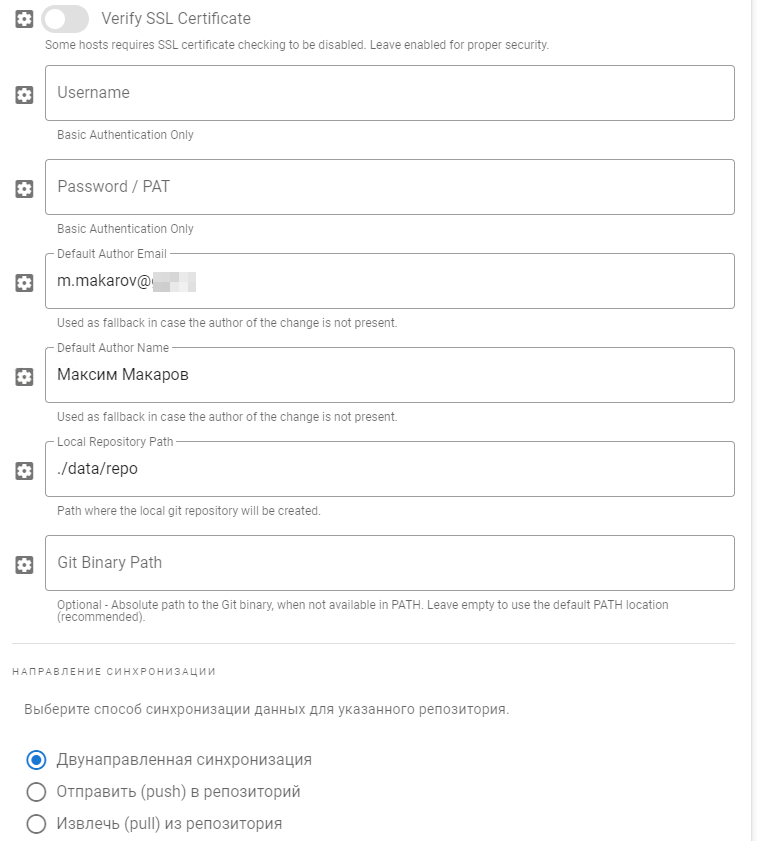This screenshot has height=841, width=757.
Task: Choose Извлечь (pull) из репозитория option
Action: [x=36, y=824]
